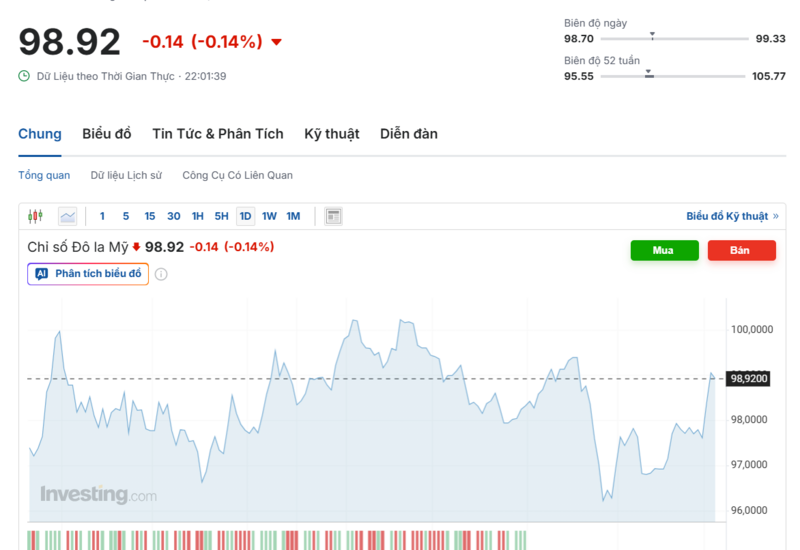800x550 pixels.
Task: Set chart interval to 5H
Action: (221, 216)
